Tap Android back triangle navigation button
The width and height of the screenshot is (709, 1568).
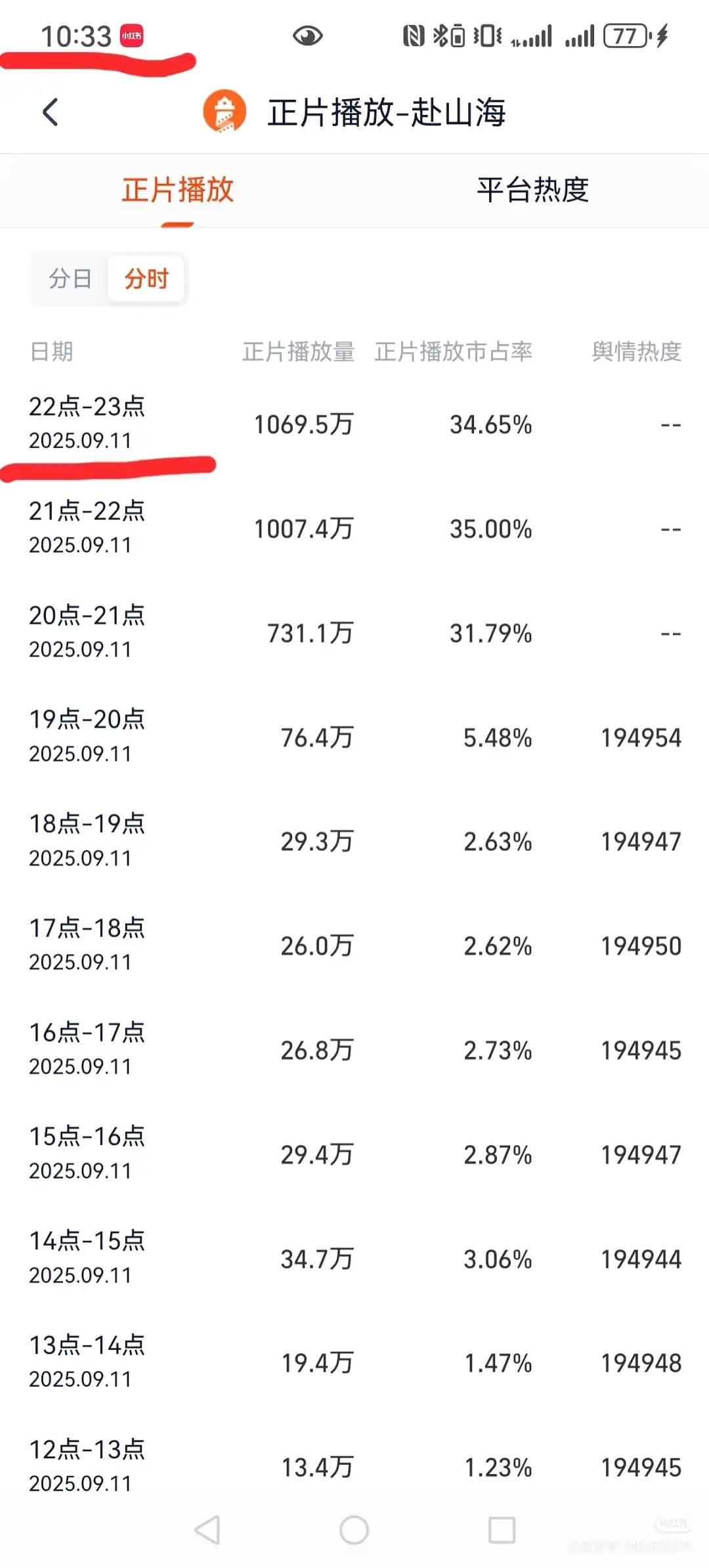207,1529
